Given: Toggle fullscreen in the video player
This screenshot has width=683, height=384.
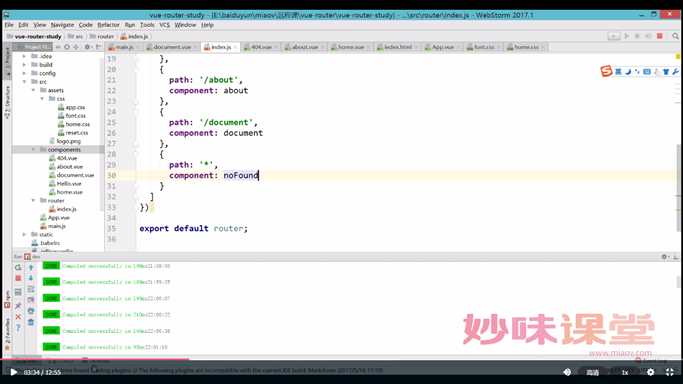Looking at the screenshot, I should pyautogui.click(x=669, y=372).
